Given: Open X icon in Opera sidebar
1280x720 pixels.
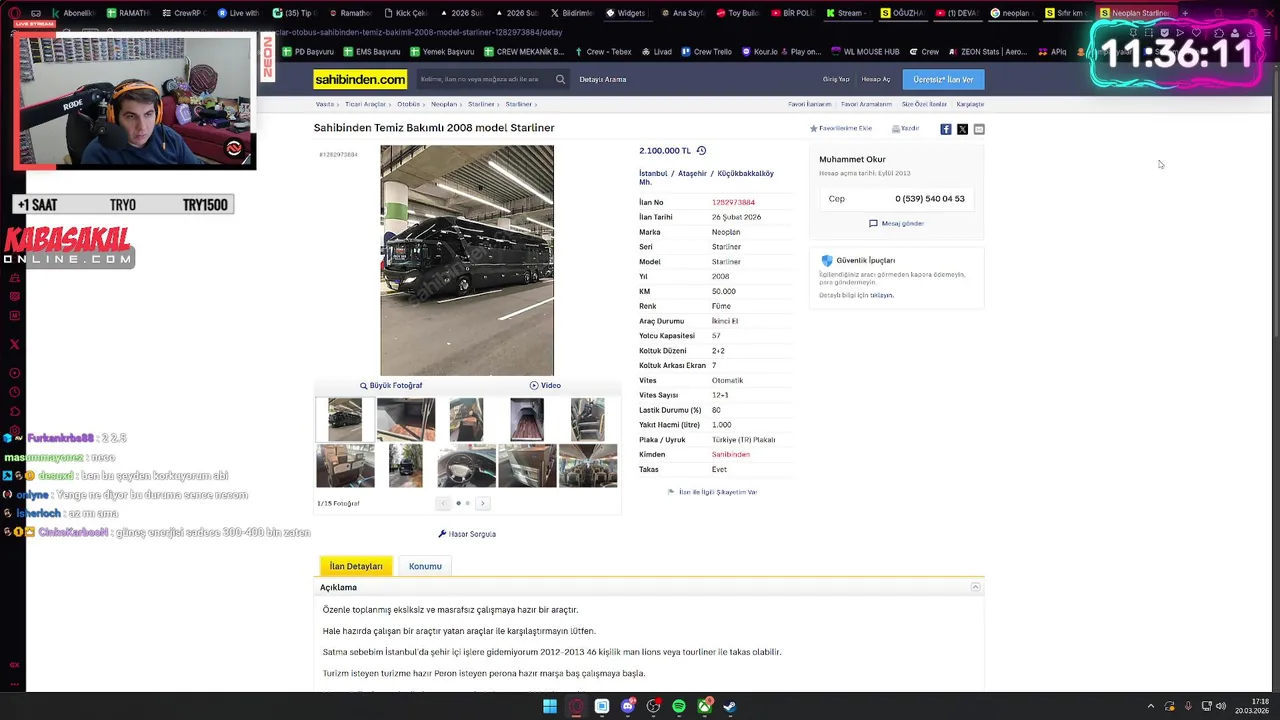Looking at the screenshot, I should pyautogui.click(x=14, y=344).
